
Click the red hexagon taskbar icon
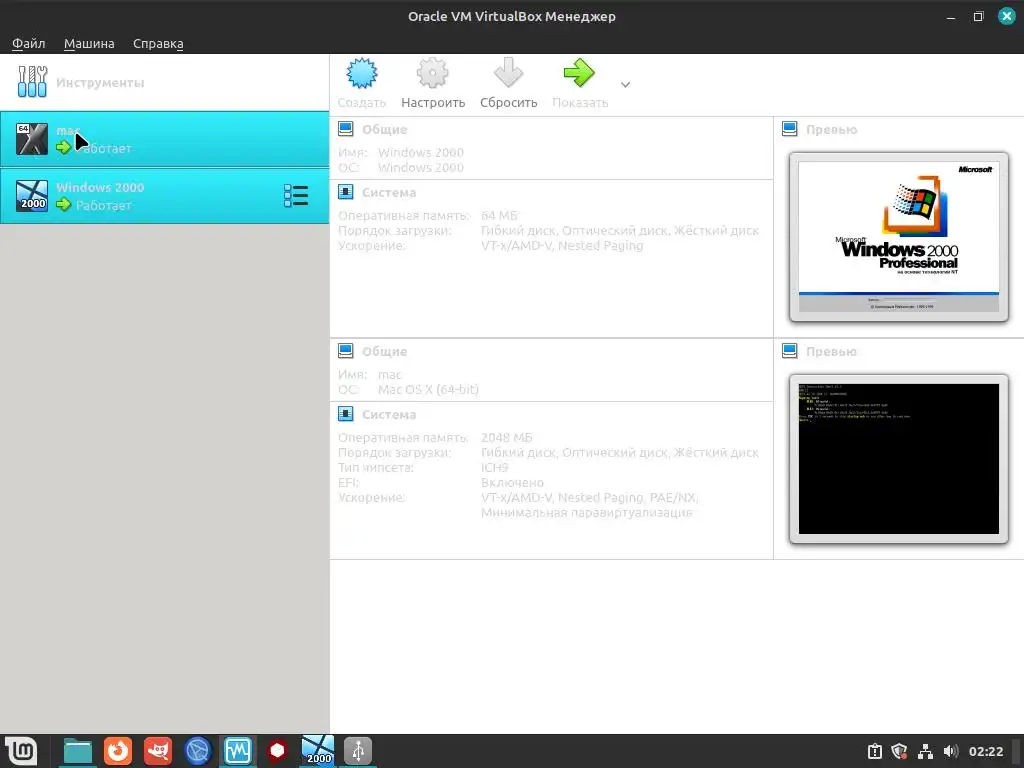point(278,751)
